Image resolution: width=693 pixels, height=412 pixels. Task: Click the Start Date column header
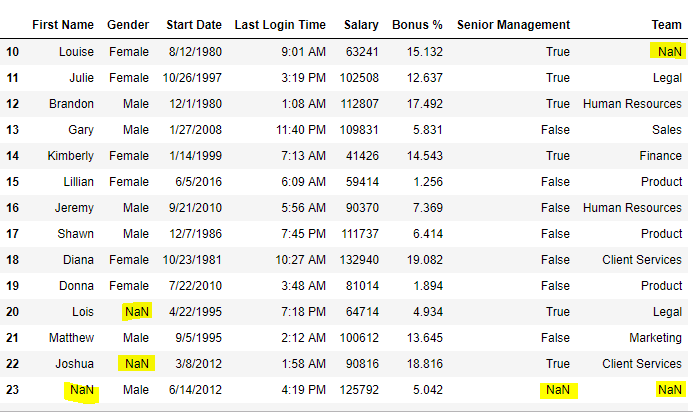click(192, 24)
